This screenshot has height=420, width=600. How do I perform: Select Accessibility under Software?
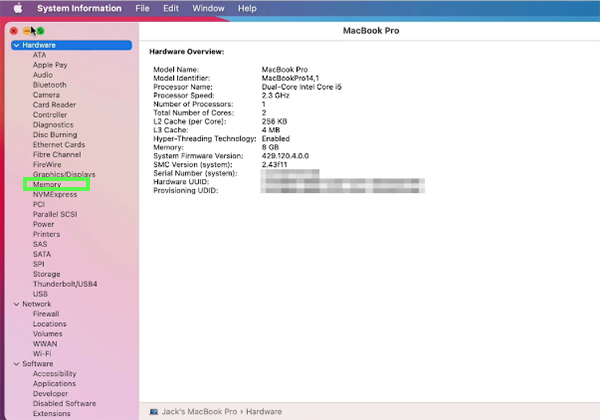pyautogui.click(x=55, y=374)
